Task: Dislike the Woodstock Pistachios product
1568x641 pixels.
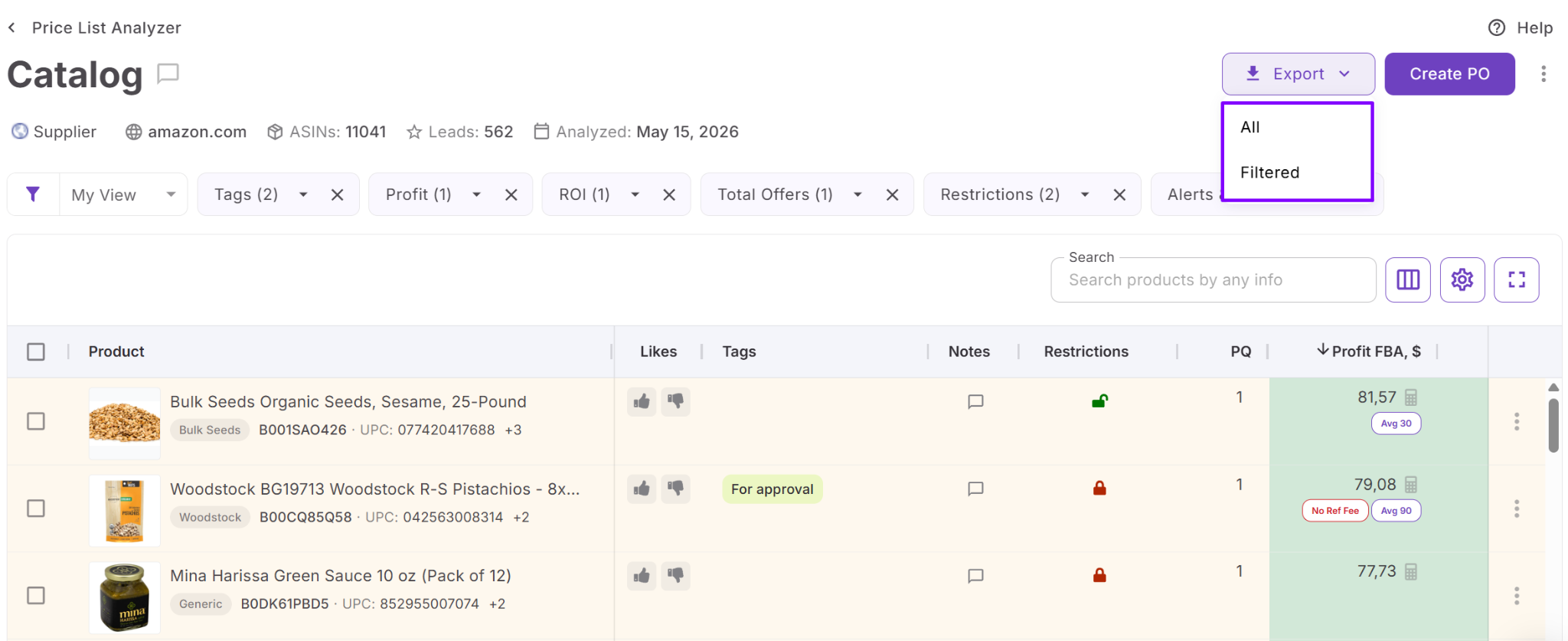Action: point(675,488)
